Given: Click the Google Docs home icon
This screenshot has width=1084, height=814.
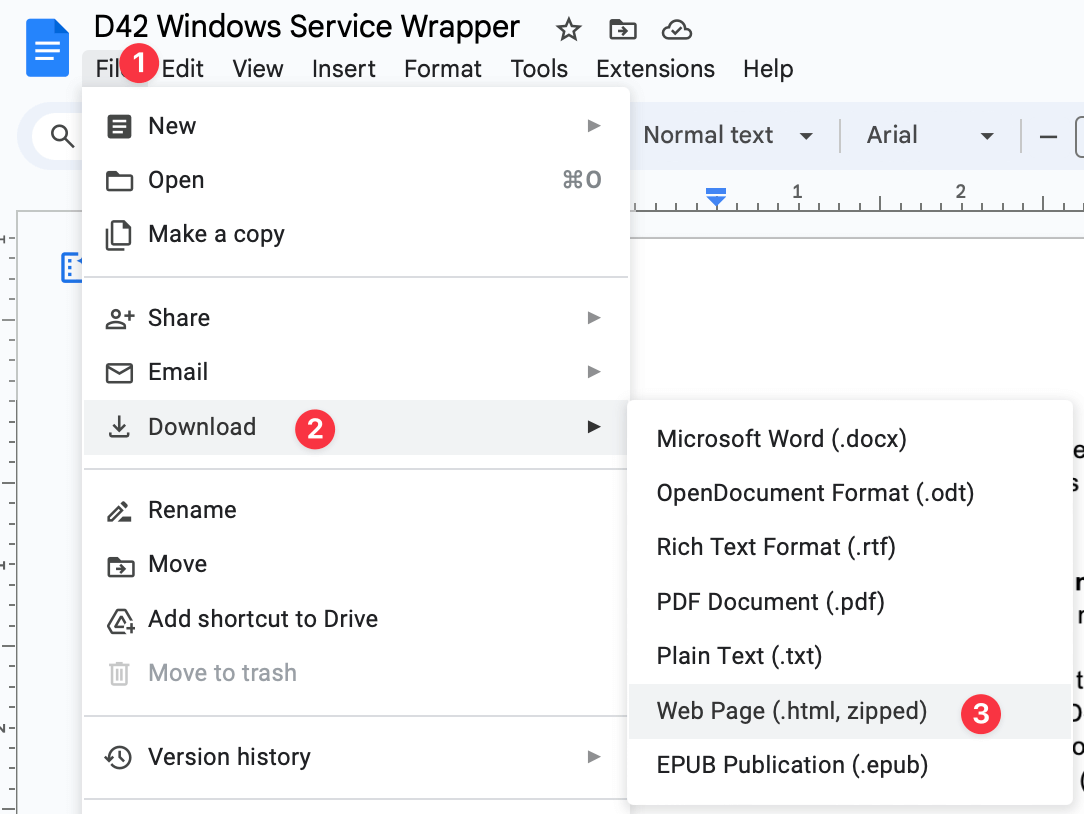Looking at the screenshot, I should pos(47,47).
